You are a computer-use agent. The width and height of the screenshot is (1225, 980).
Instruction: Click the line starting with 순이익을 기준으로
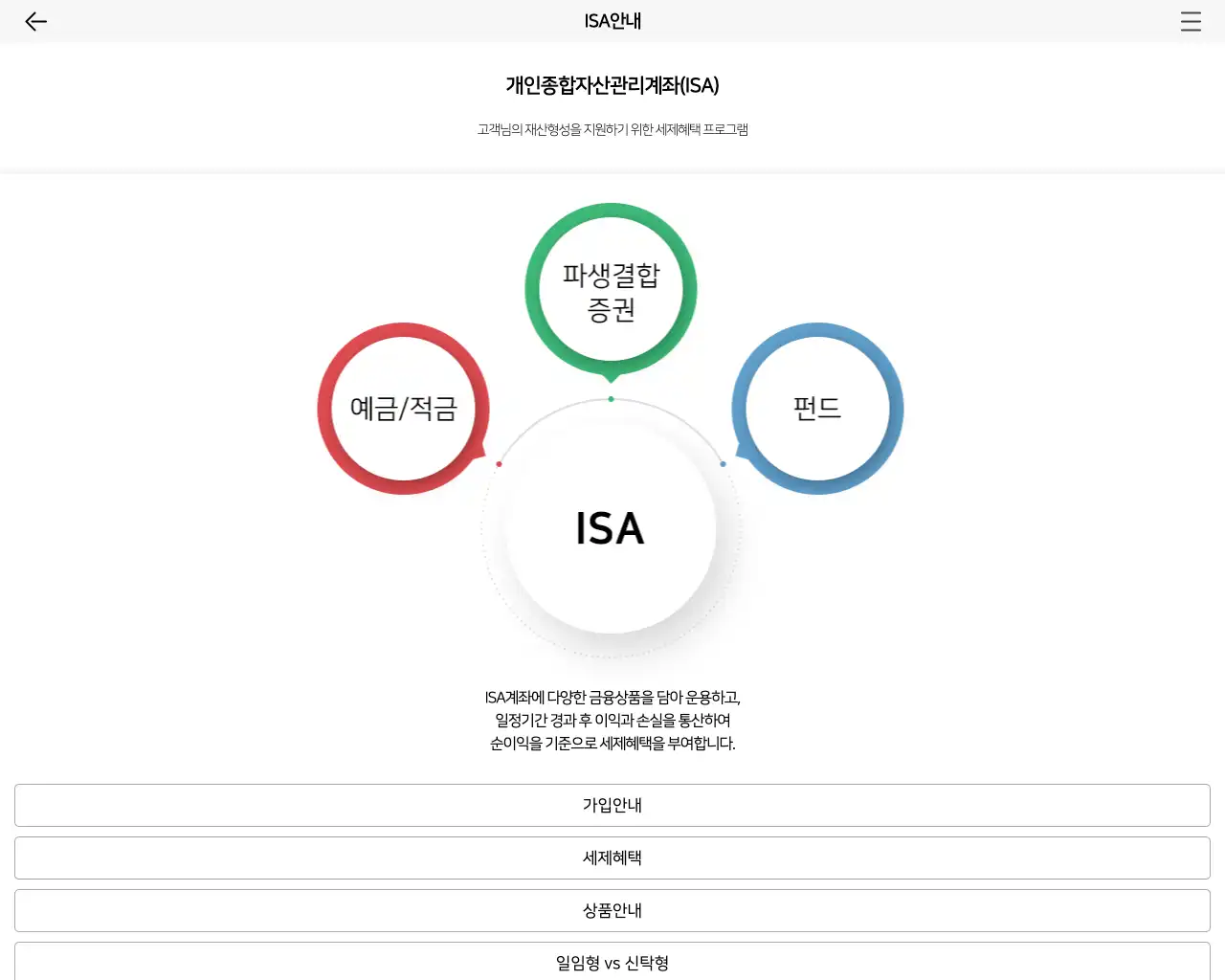coord(612,744)
